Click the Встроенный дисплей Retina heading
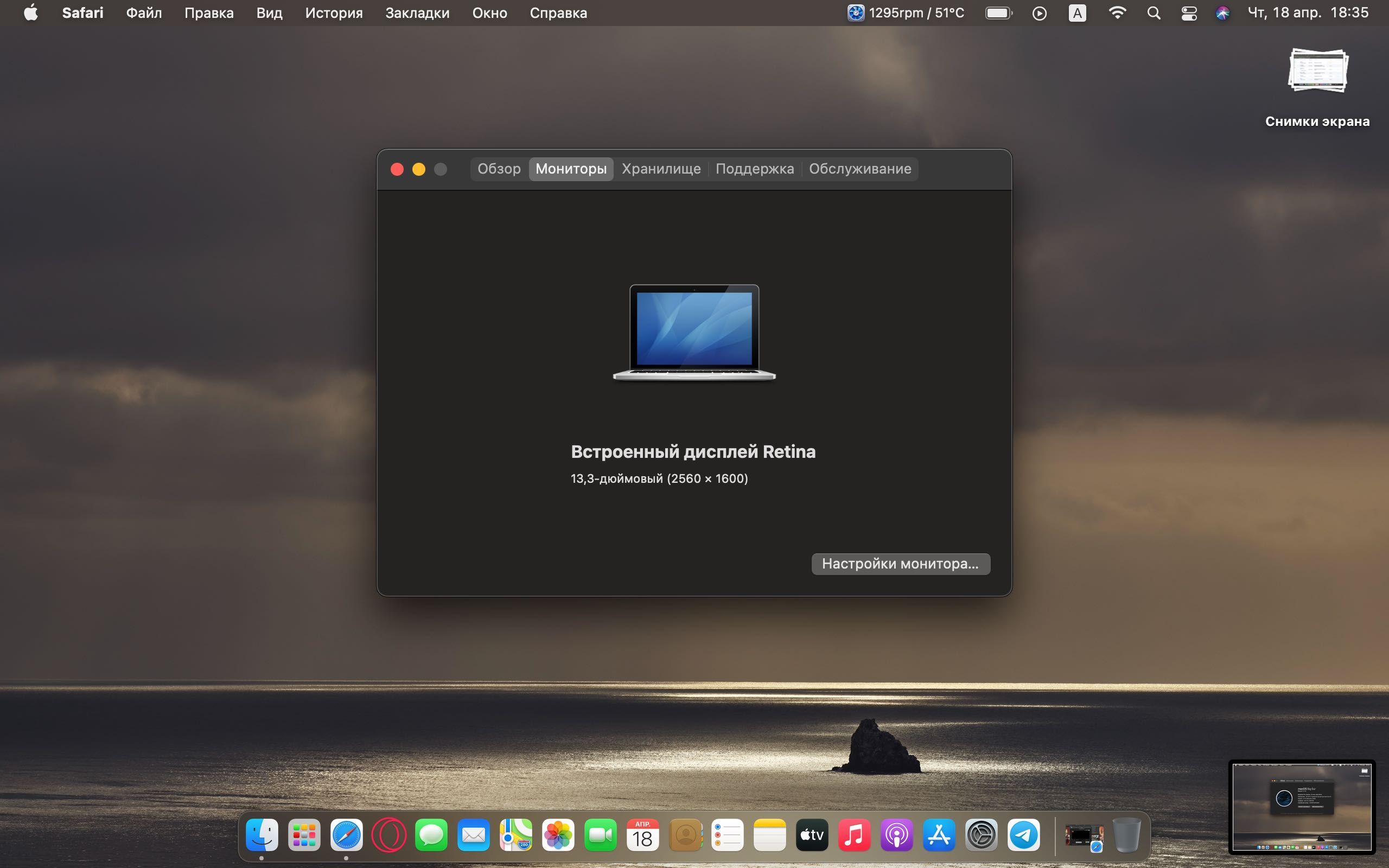Image resolution: width=1389 pixels, height=868 pixels. pos(693,452)
